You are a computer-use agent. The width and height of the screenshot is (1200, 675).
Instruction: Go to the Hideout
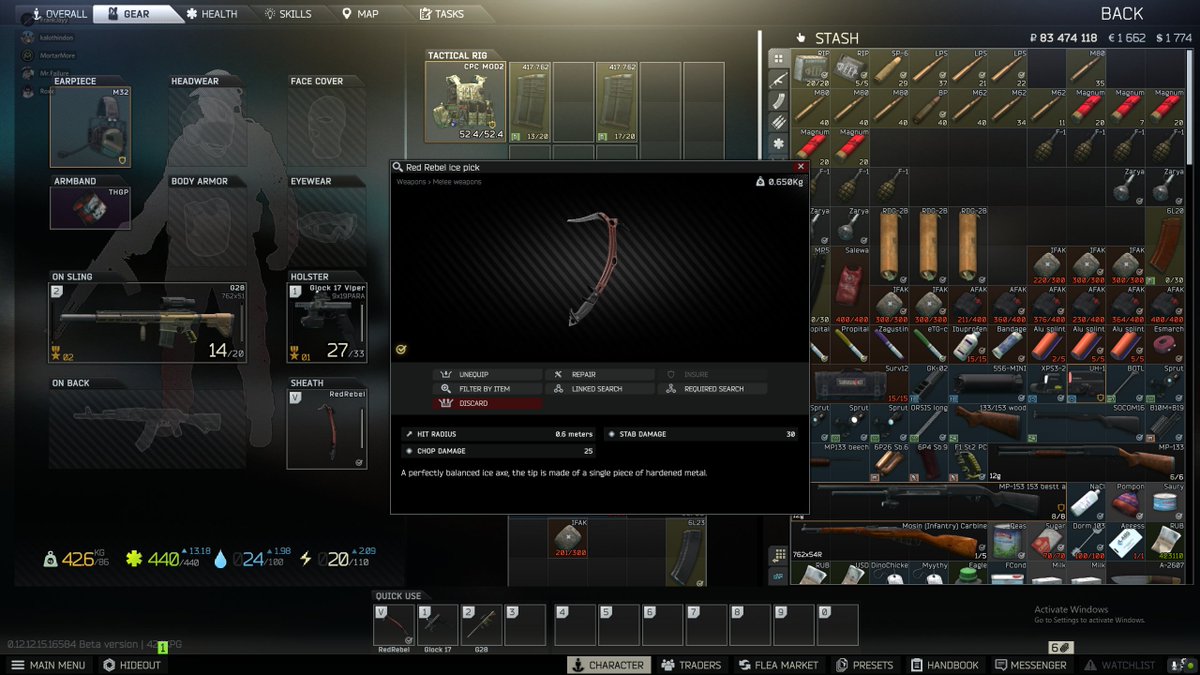[x=132, y=665]
